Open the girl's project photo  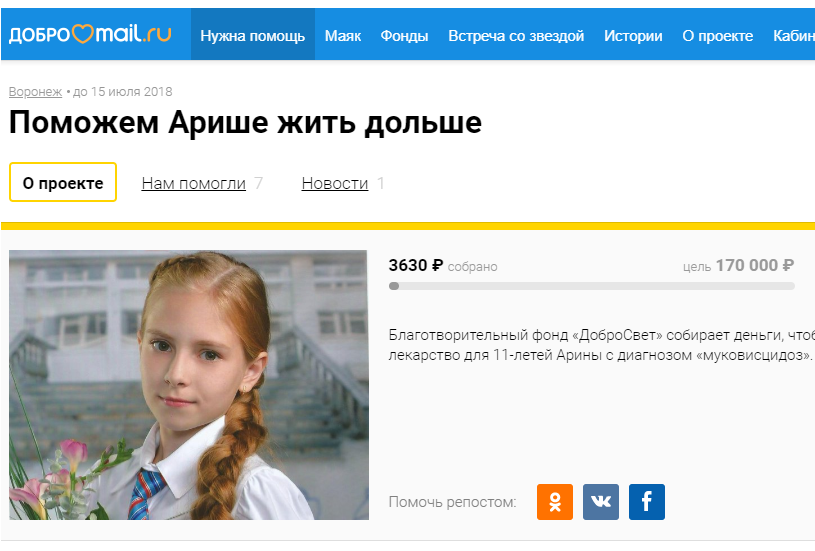[x=189, y=385]
